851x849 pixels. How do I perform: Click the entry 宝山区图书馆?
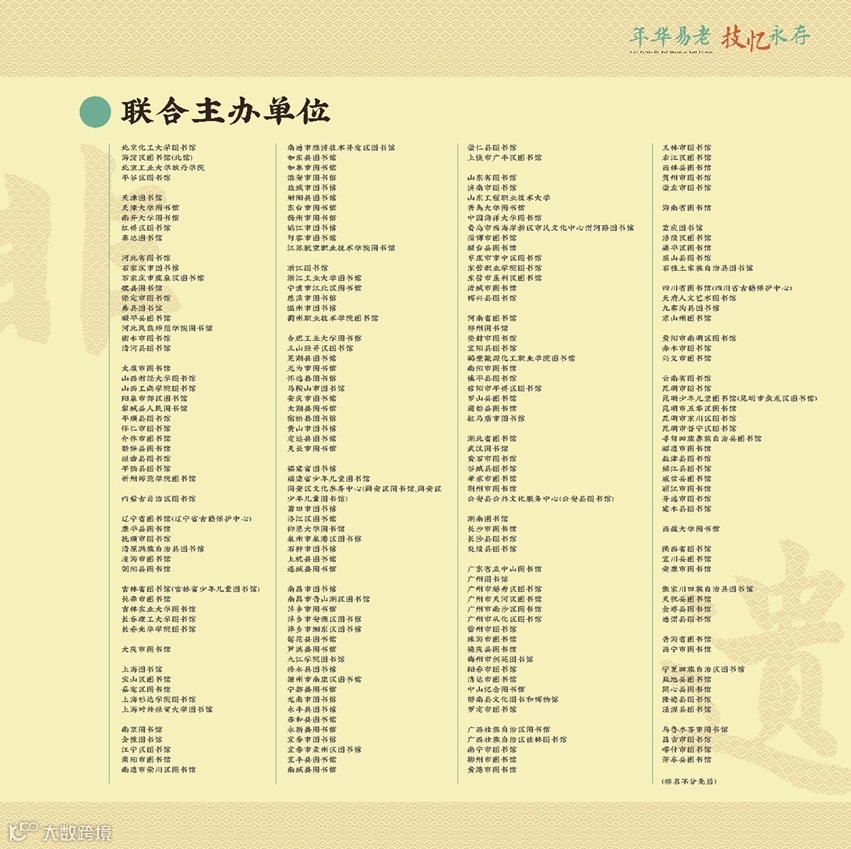coord(146,679)
